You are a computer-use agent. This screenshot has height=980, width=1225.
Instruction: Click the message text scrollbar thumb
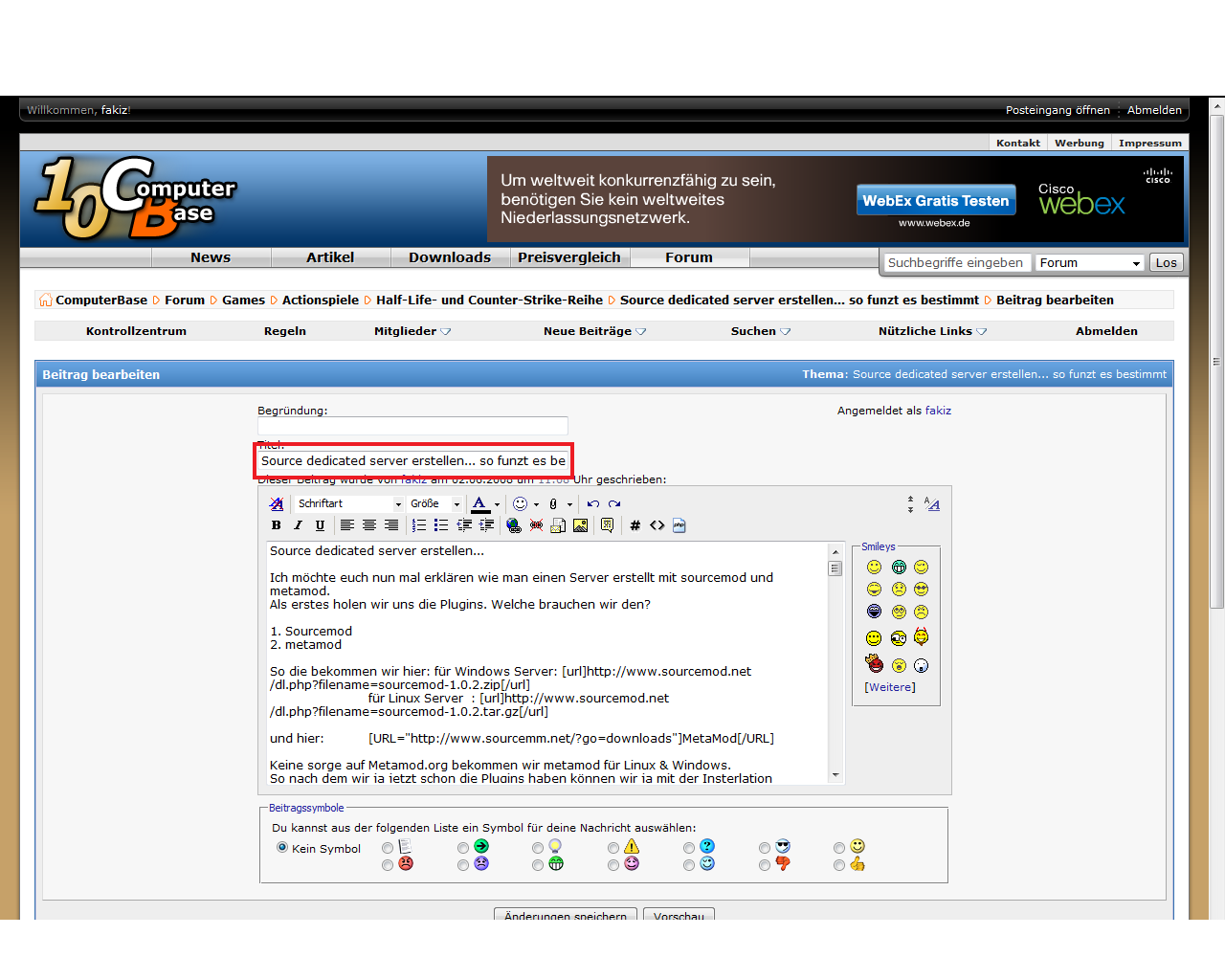pos(835,568)
